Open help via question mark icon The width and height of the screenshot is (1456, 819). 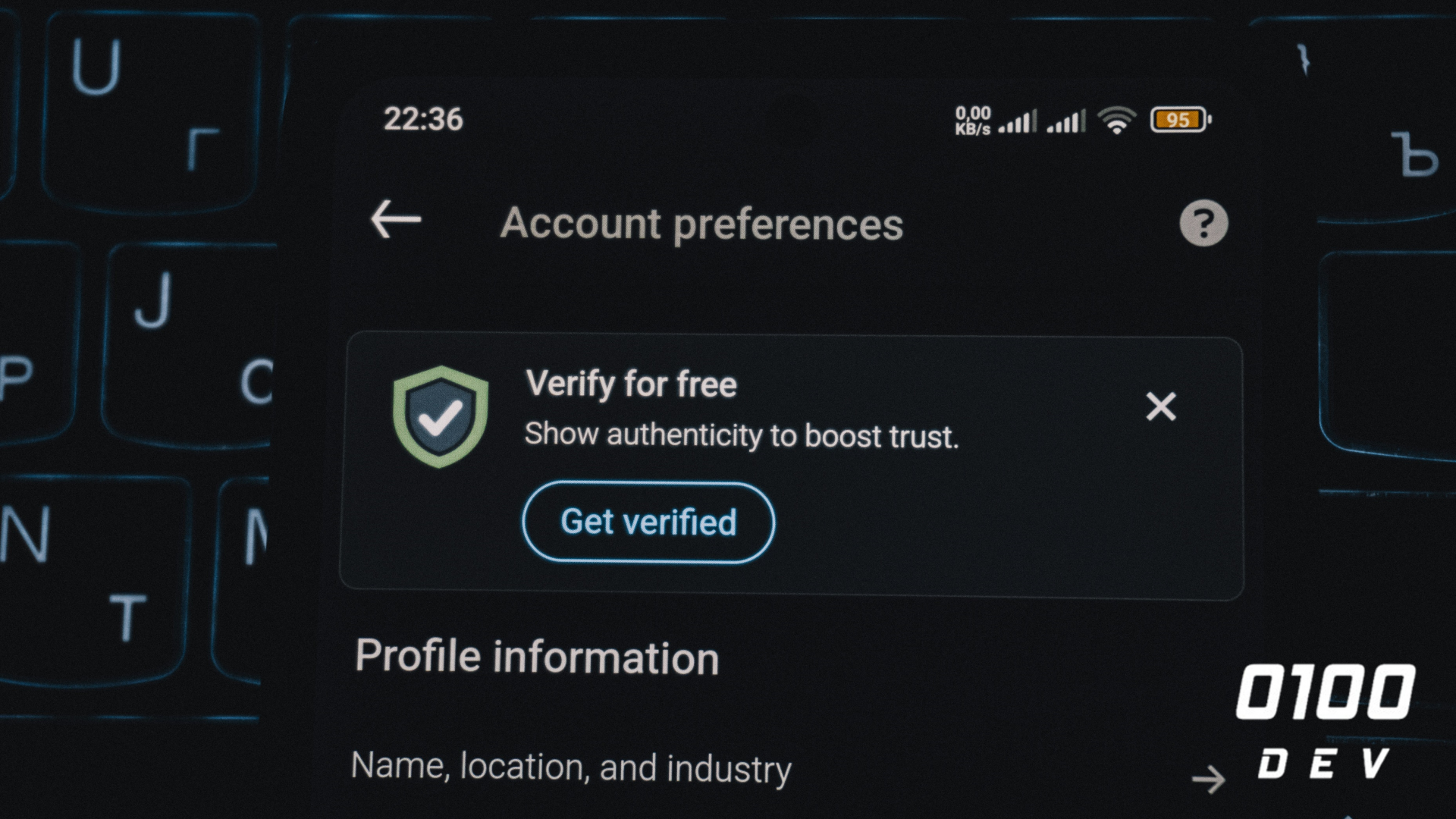(x=1203, y=224)
